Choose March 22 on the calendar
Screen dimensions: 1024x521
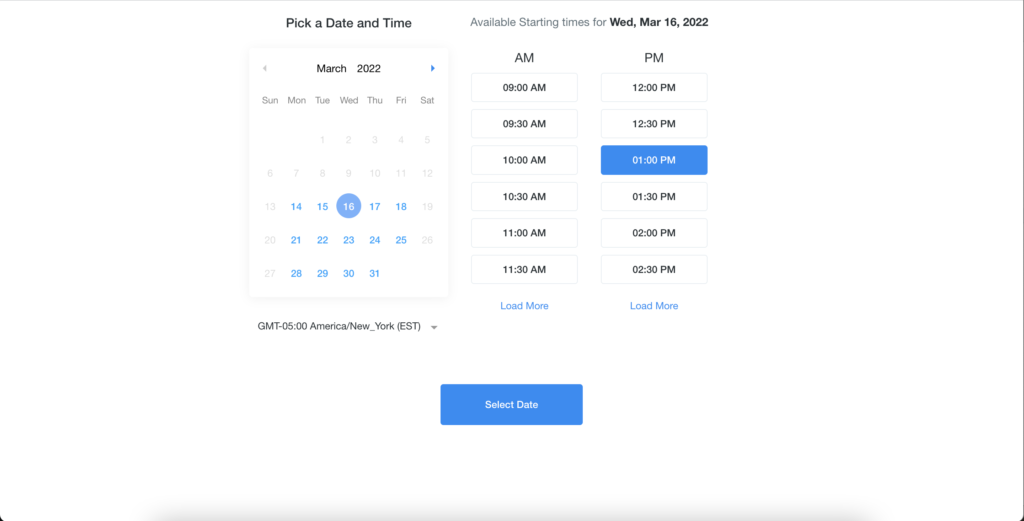(x=323, y=240)
